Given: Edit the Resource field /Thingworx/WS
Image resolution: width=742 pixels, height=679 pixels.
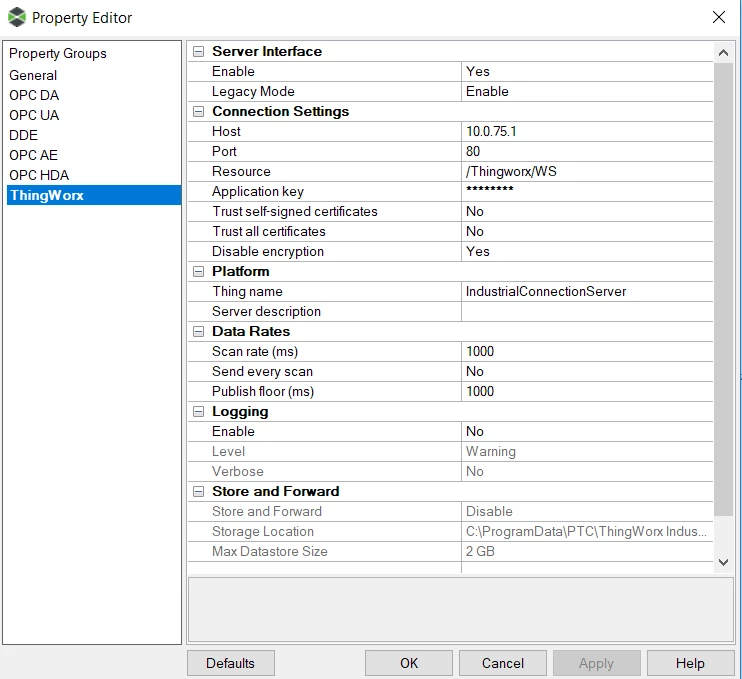Looking at the screenshot, I should [x=587, y=171].
